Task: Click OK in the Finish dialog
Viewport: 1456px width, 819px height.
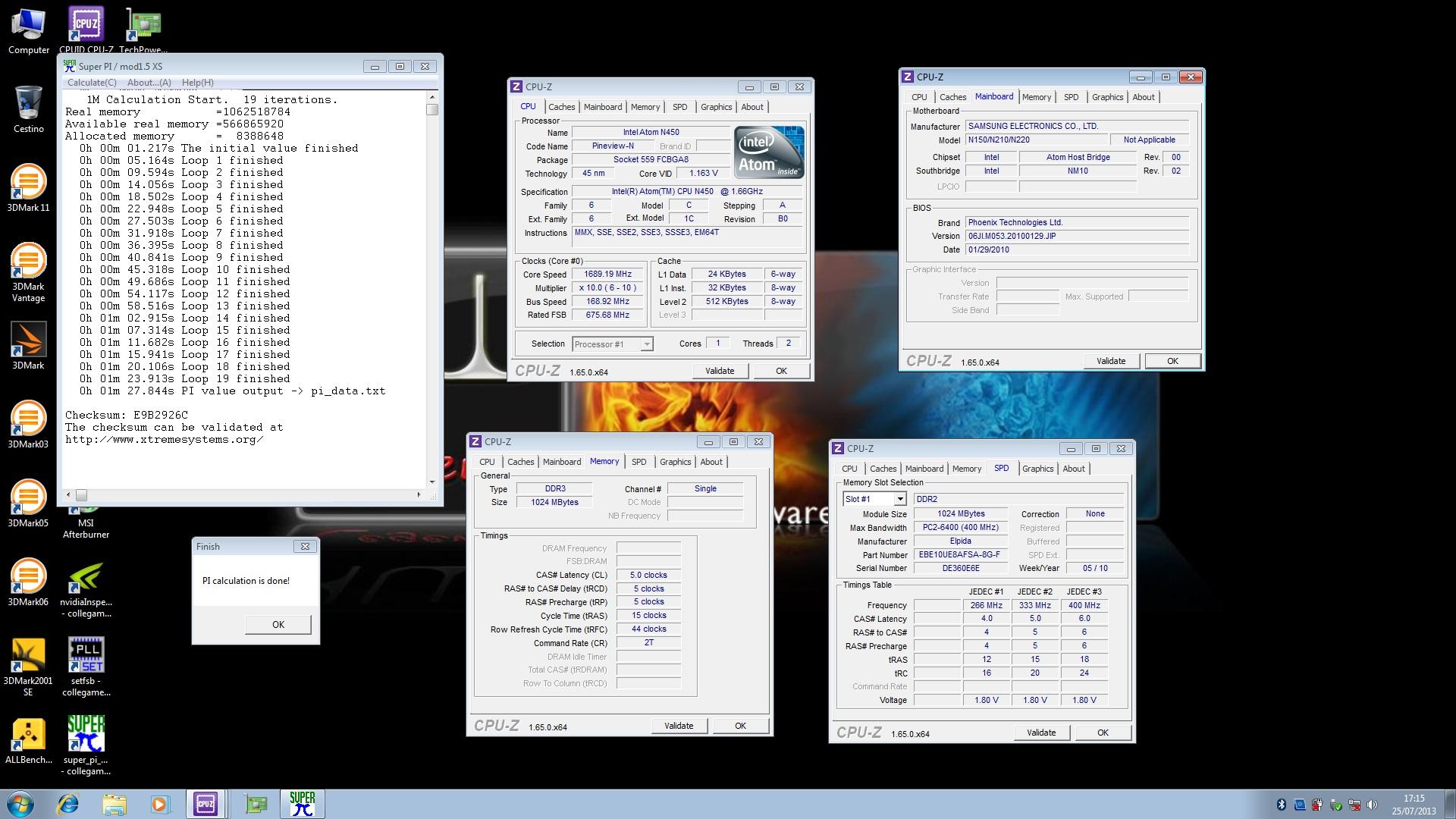Action: 278,624
